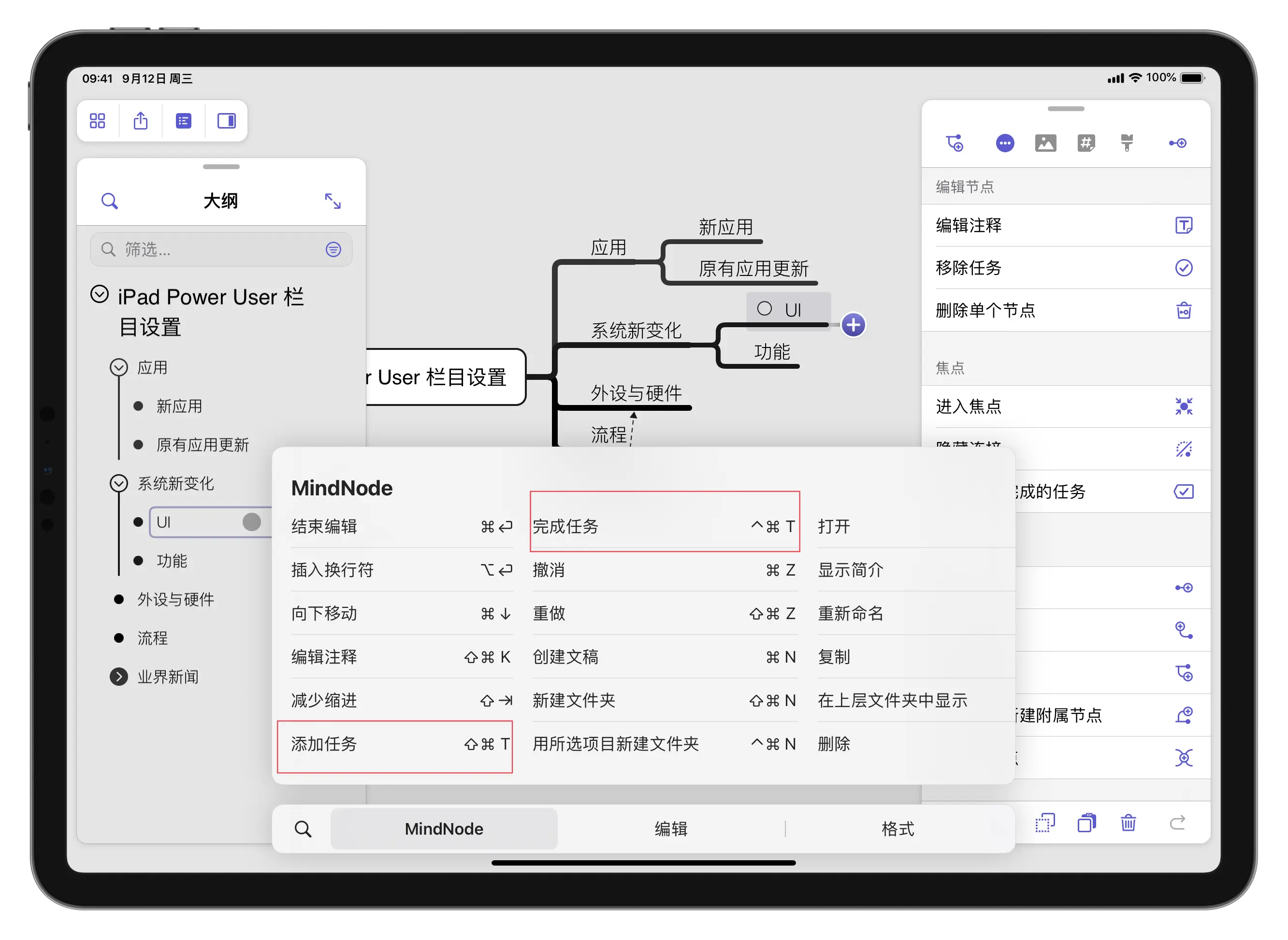Choose 显示简介 from shortcut menu
The image size is (1288, 940).
(915, 570)
